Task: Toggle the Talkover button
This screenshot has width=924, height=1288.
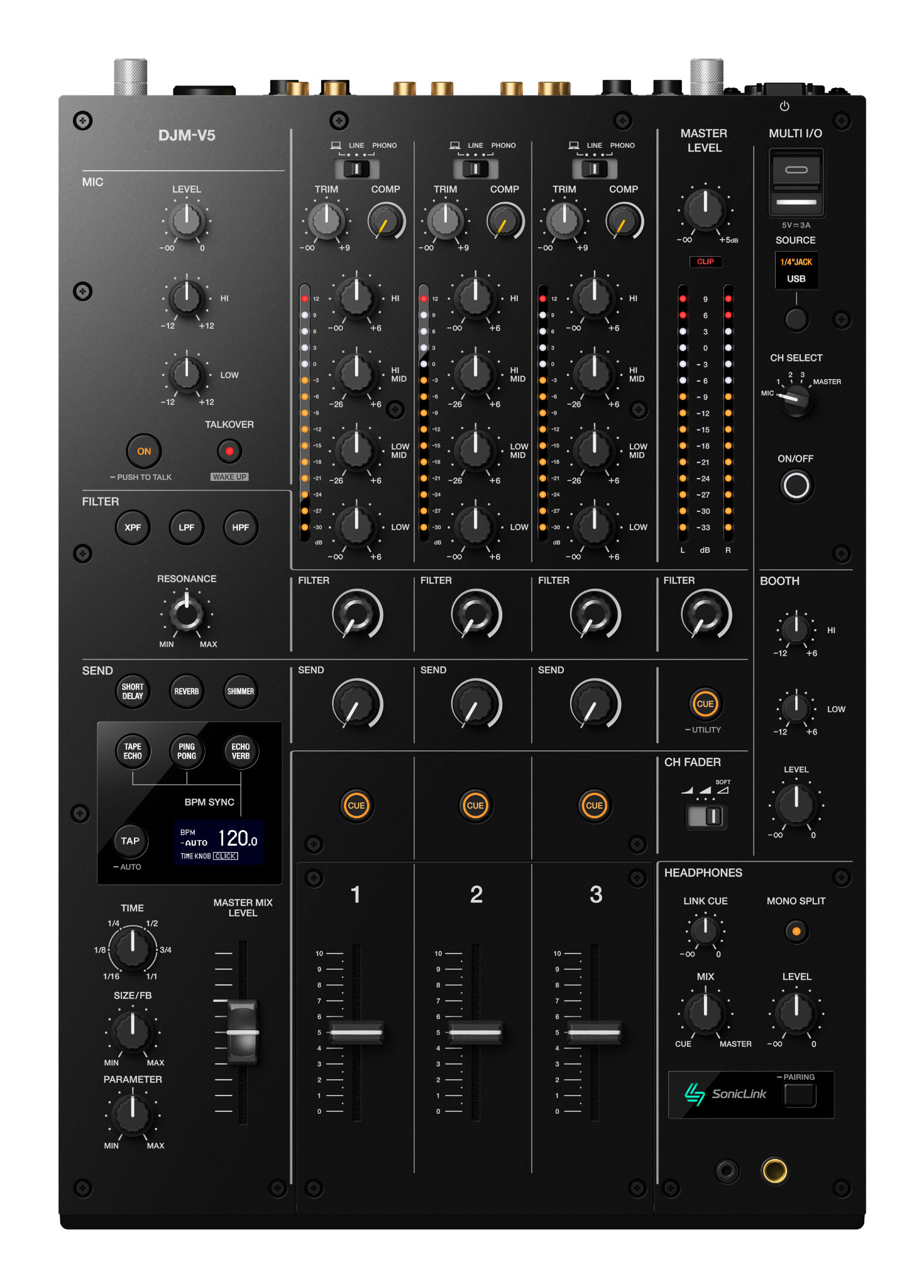Action: [229, 451]
